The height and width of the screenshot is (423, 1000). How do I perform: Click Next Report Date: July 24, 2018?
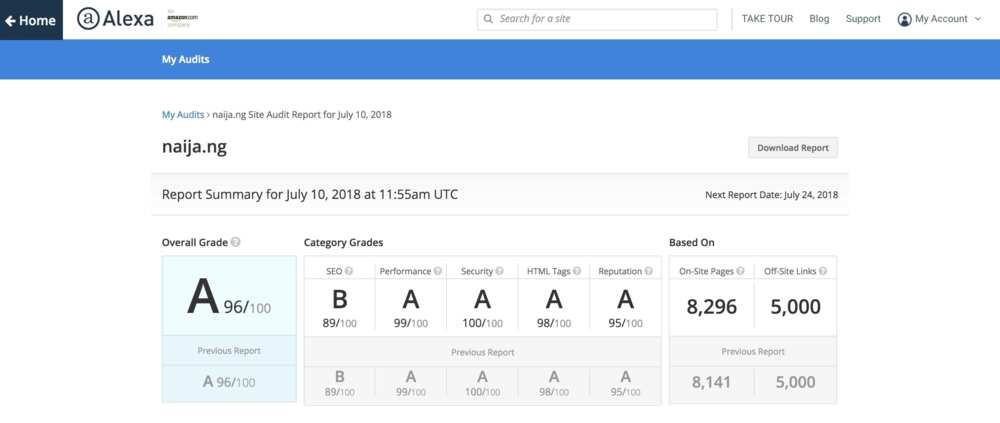[x=772, y=195]
